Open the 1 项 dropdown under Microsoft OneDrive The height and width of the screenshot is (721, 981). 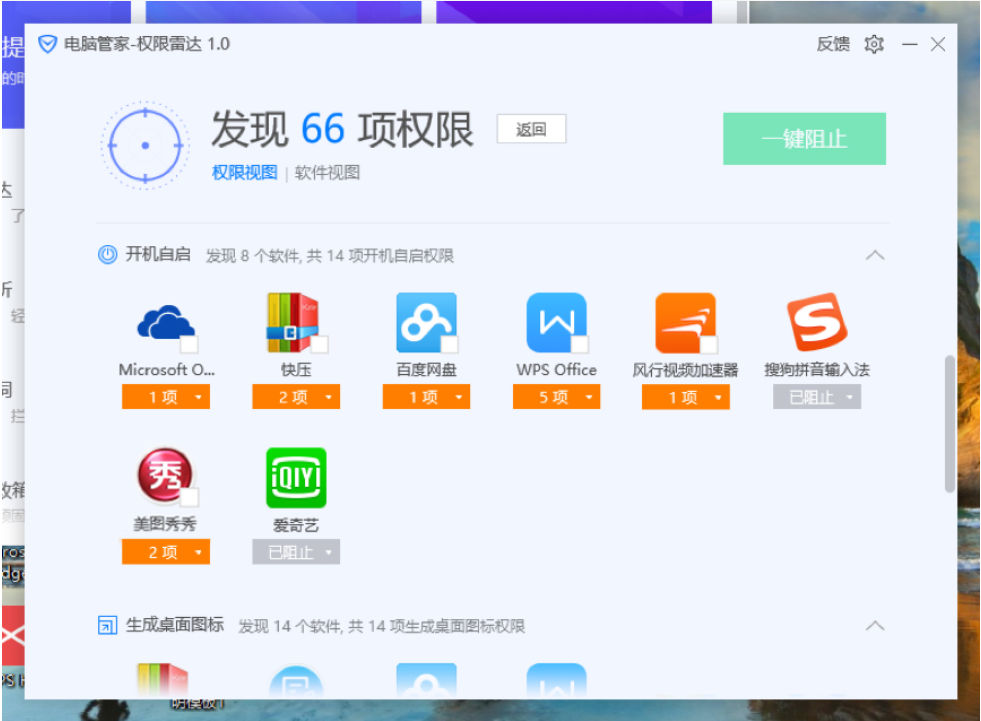(166, 397)
